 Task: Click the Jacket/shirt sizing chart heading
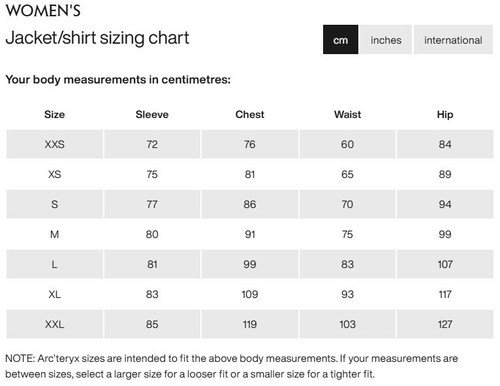point(97,38)
